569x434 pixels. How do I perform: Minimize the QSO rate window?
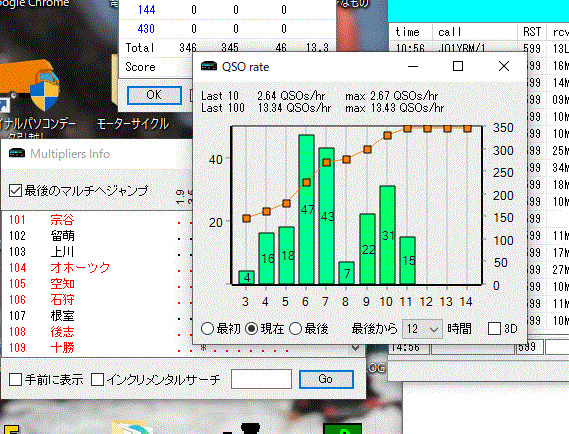(413, 66)
